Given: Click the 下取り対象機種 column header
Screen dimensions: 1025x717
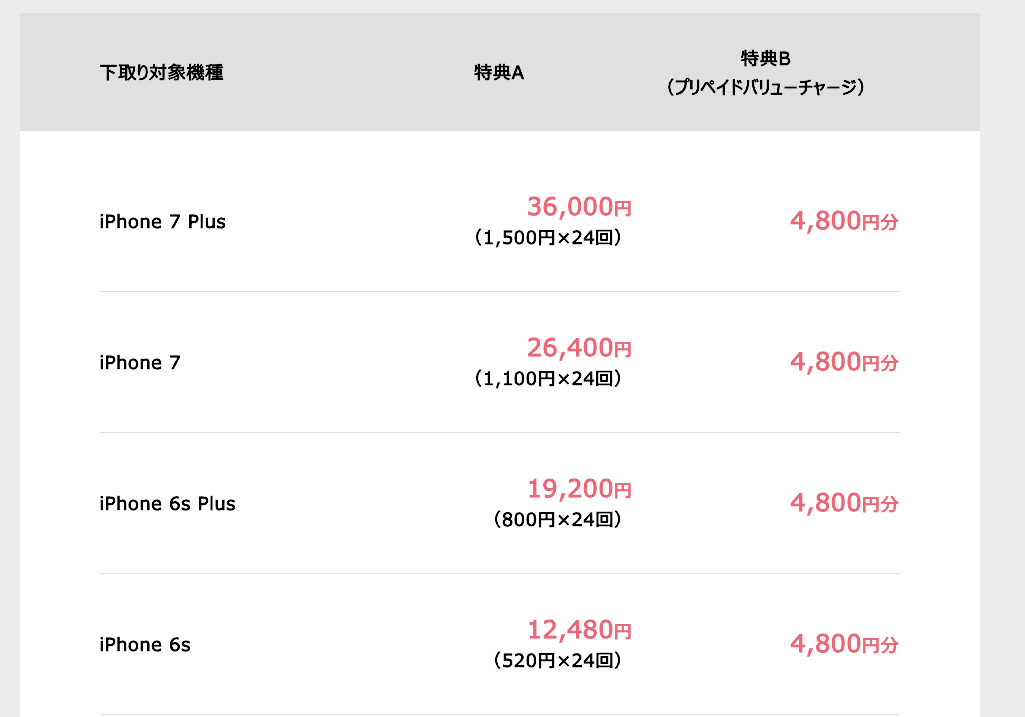Looking at the screenshot, I should coord(161,73).
